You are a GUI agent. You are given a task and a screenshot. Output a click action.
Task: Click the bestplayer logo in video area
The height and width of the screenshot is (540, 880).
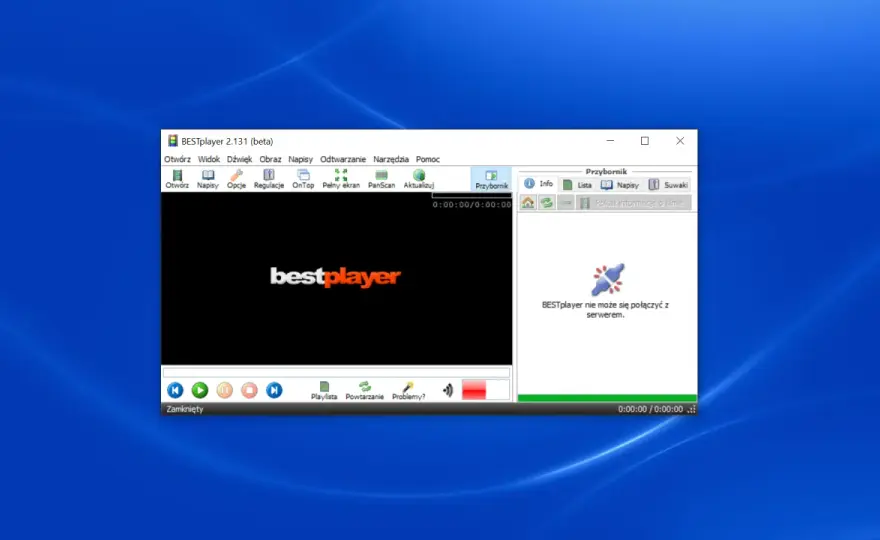(336, 277)
